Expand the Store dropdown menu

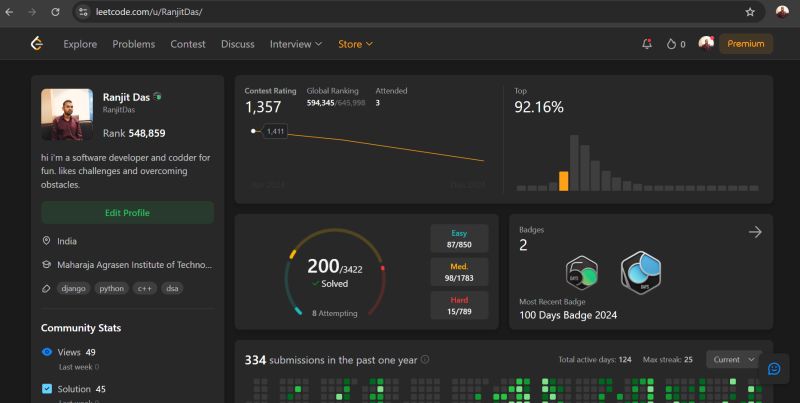pyautogui.click(x=356, y=44)
